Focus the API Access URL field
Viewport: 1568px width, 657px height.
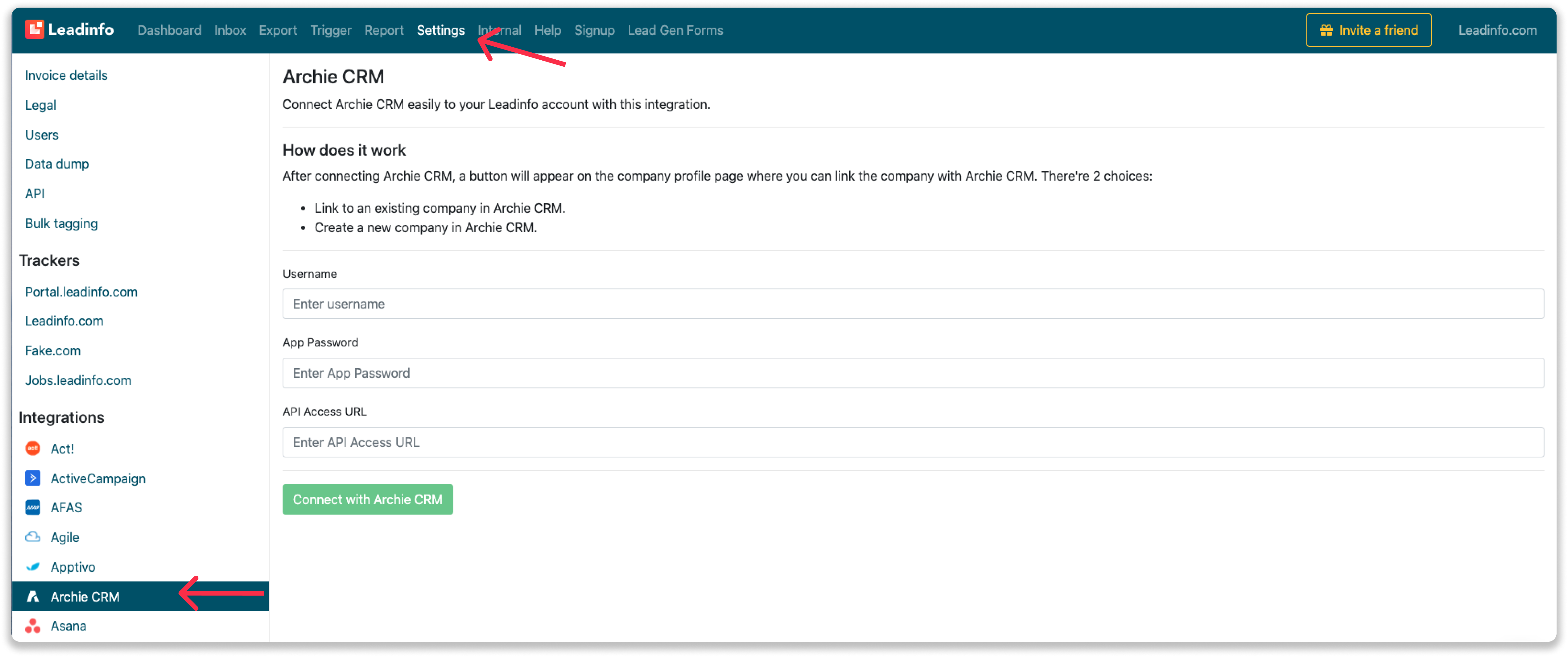pyautogui.click(x=913, y=443)
